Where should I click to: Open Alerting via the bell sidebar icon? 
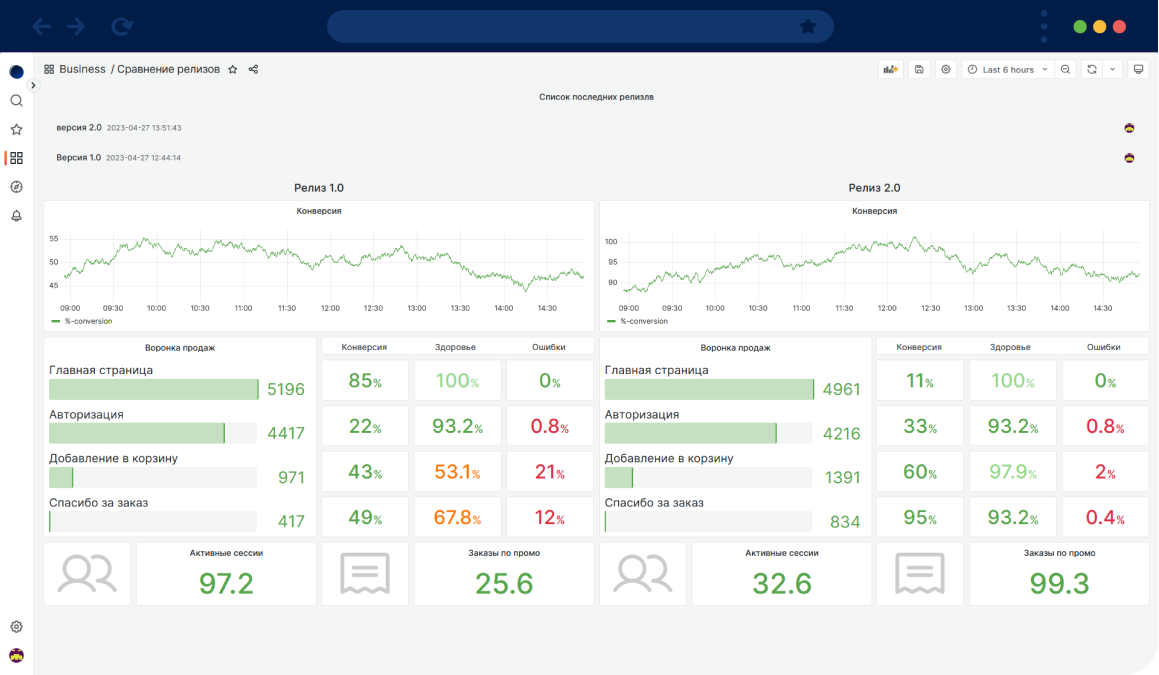pyautogui.click(x=16, y=214)
